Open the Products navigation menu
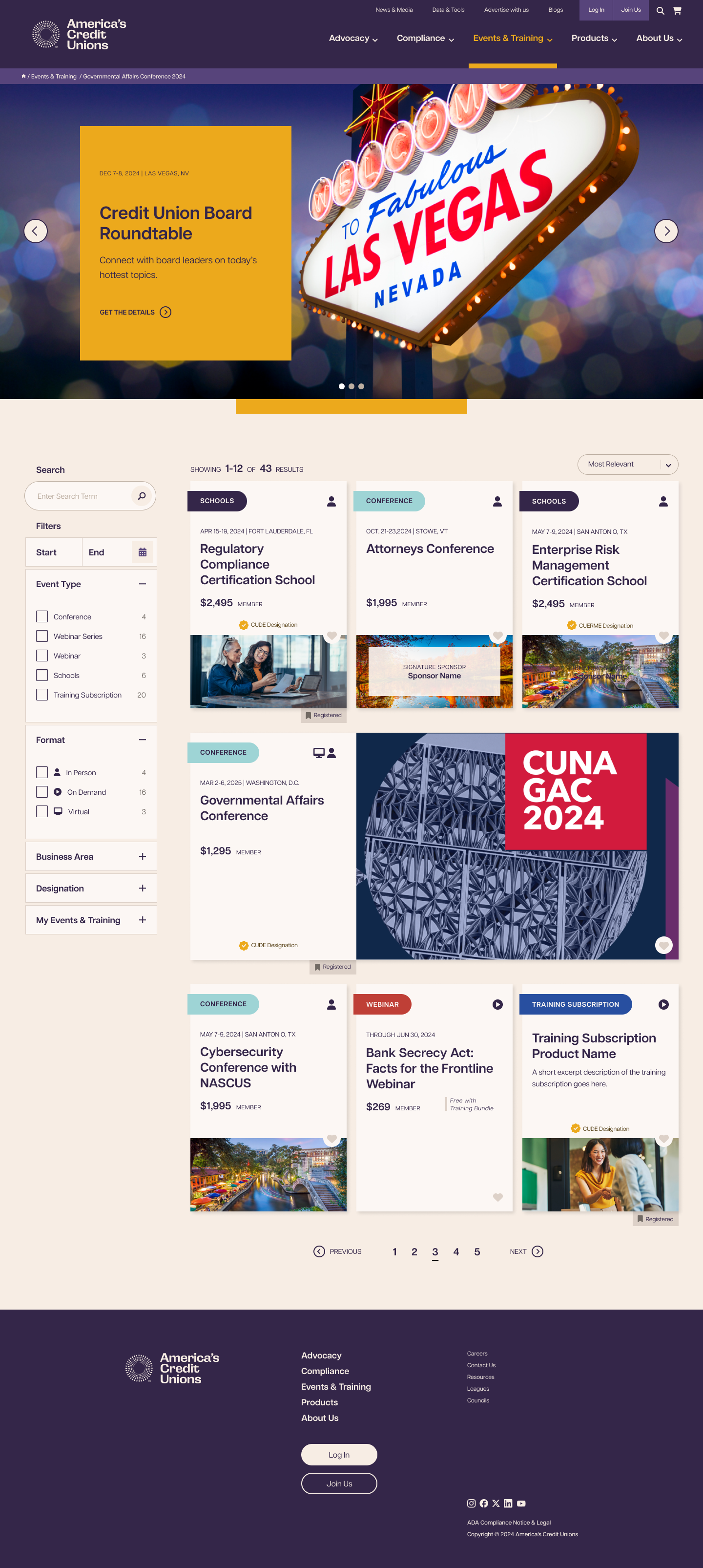703x1568 pixels. pos(594,39)
